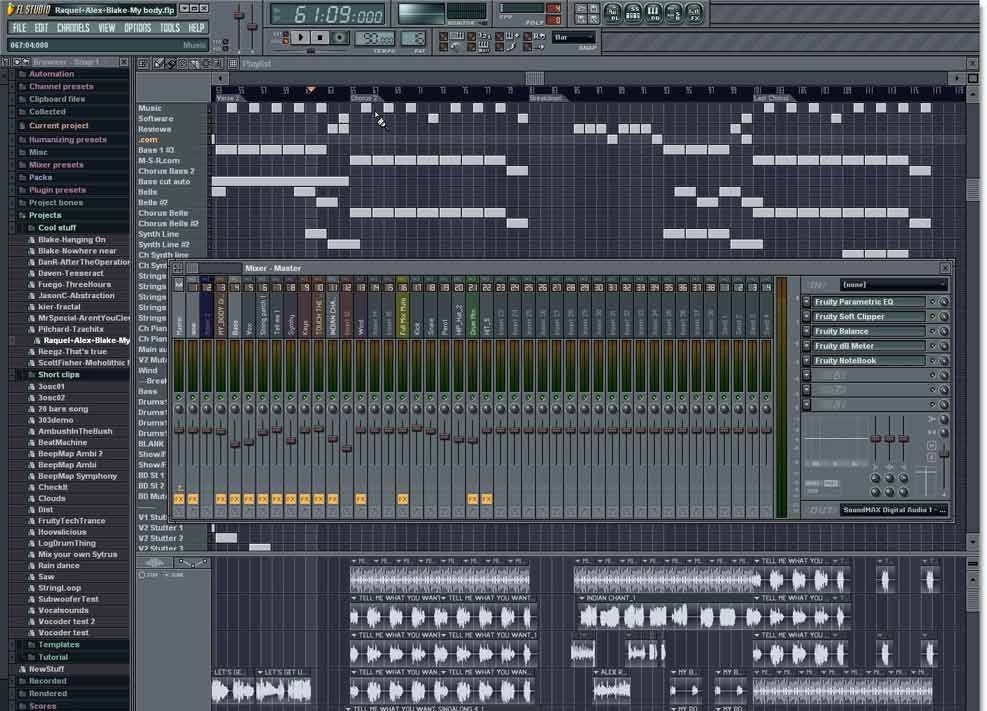Toggle Fruity Soft Clipper effect enable light
This screenshot has height=711, width=987.
(933, 316)
